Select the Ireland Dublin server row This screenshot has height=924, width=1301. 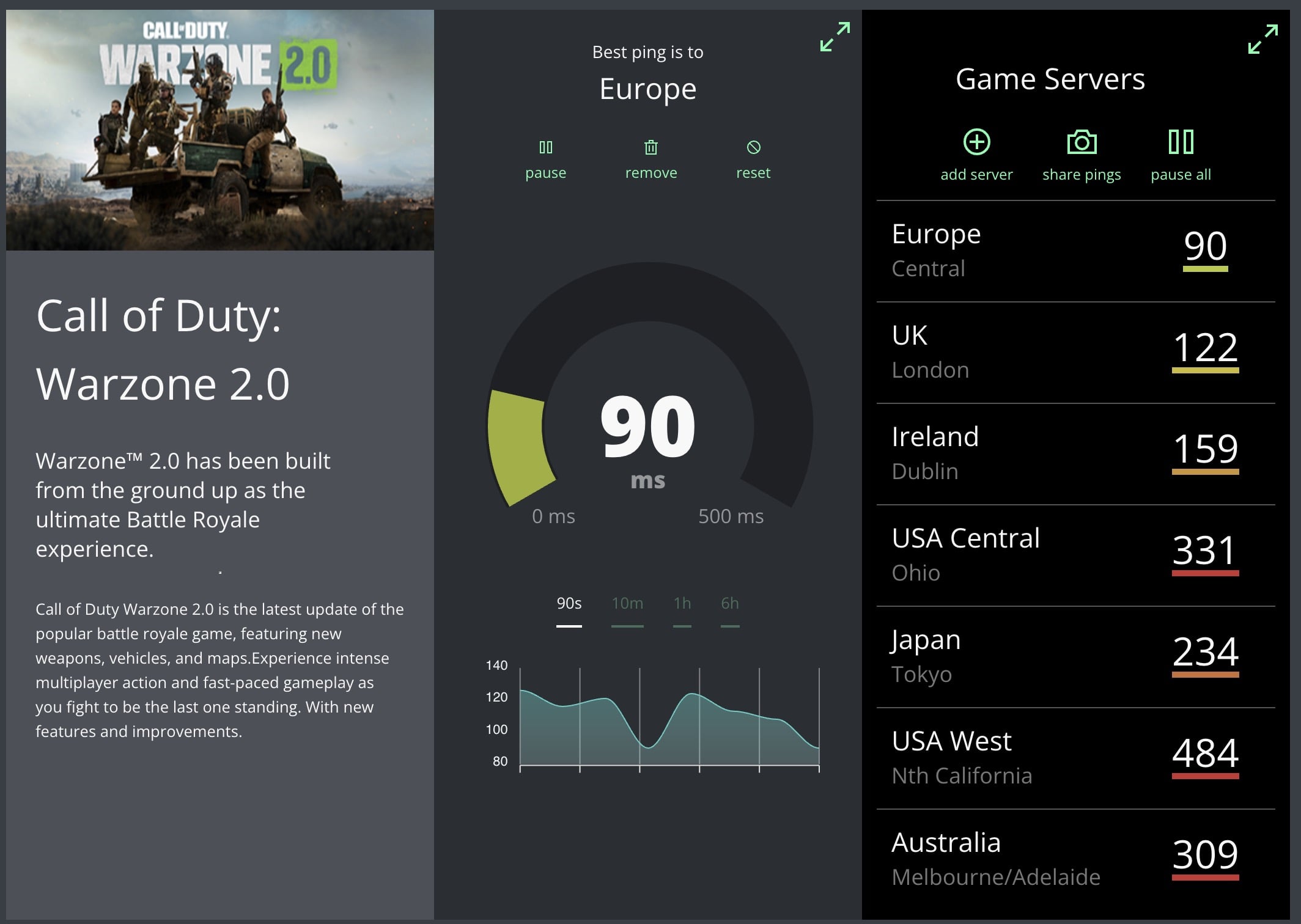tap(1075, 454)
